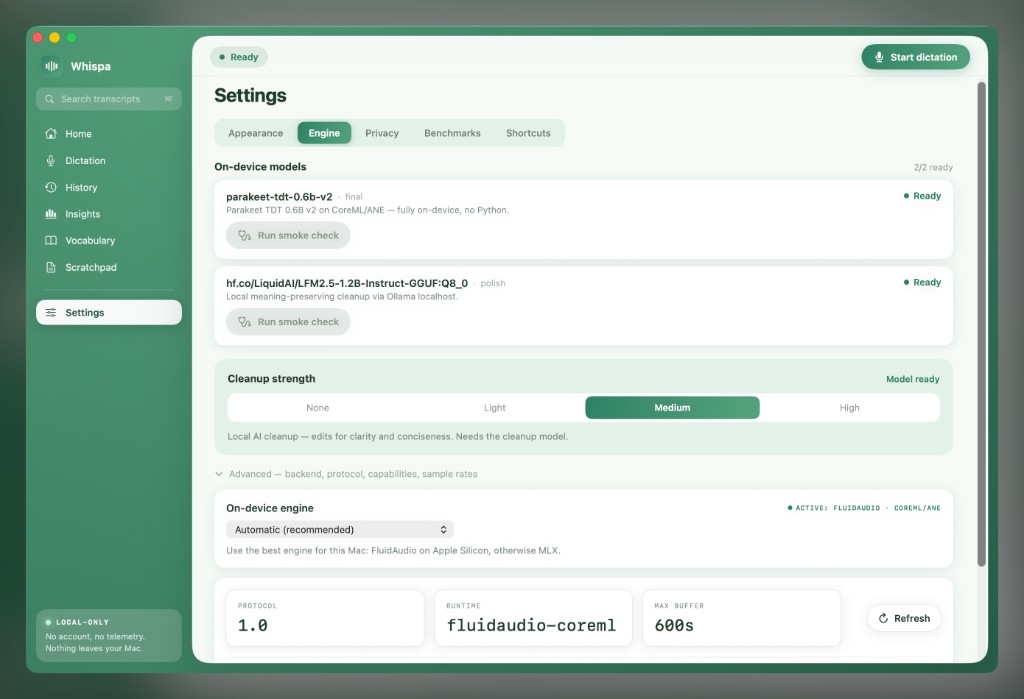The image size is (1024, 699).
Task: Open Home in the sidebar
Action: 108,134
